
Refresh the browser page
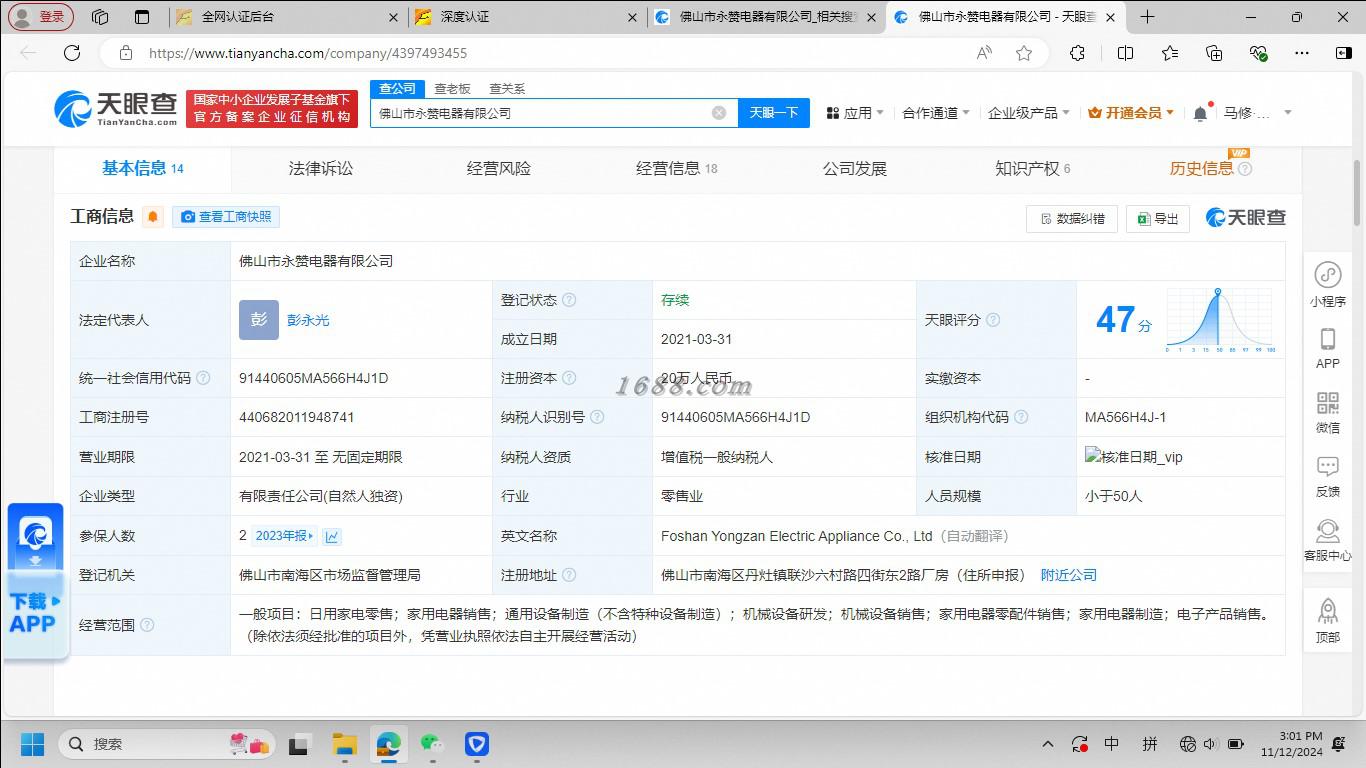tap(72, 53)
